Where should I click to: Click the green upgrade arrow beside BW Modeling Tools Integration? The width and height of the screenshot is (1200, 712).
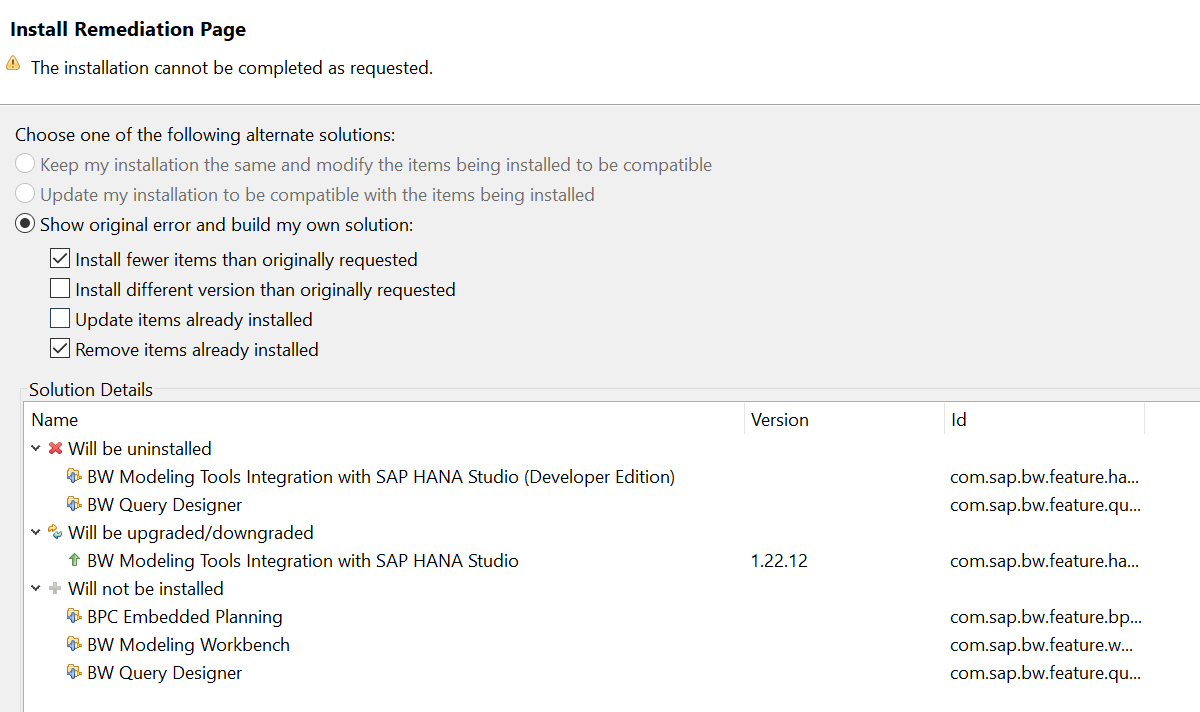pyautogui.click(x=74, y=560)
